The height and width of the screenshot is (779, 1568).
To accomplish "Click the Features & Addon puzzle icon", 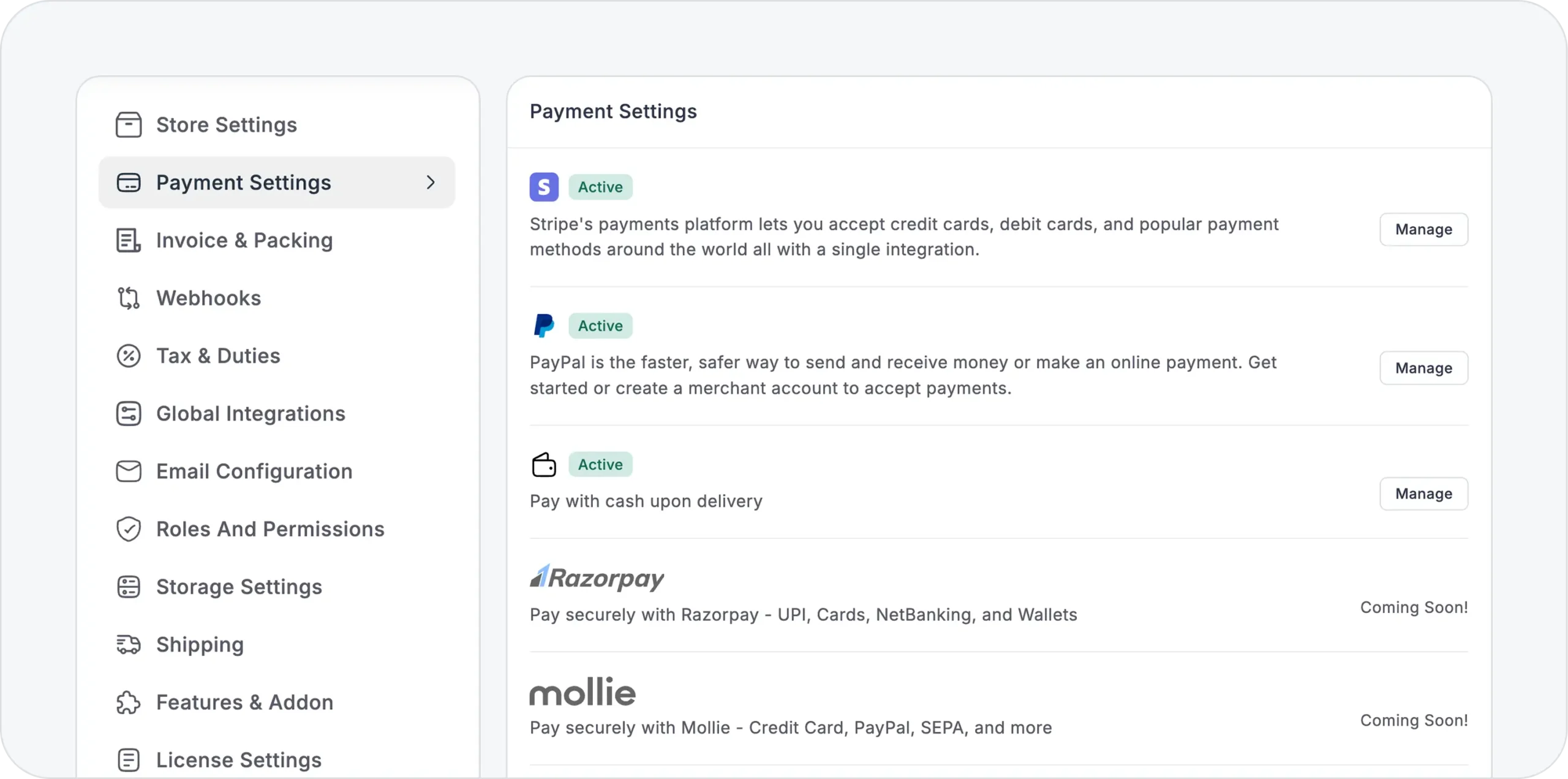I will click(129, 702).
